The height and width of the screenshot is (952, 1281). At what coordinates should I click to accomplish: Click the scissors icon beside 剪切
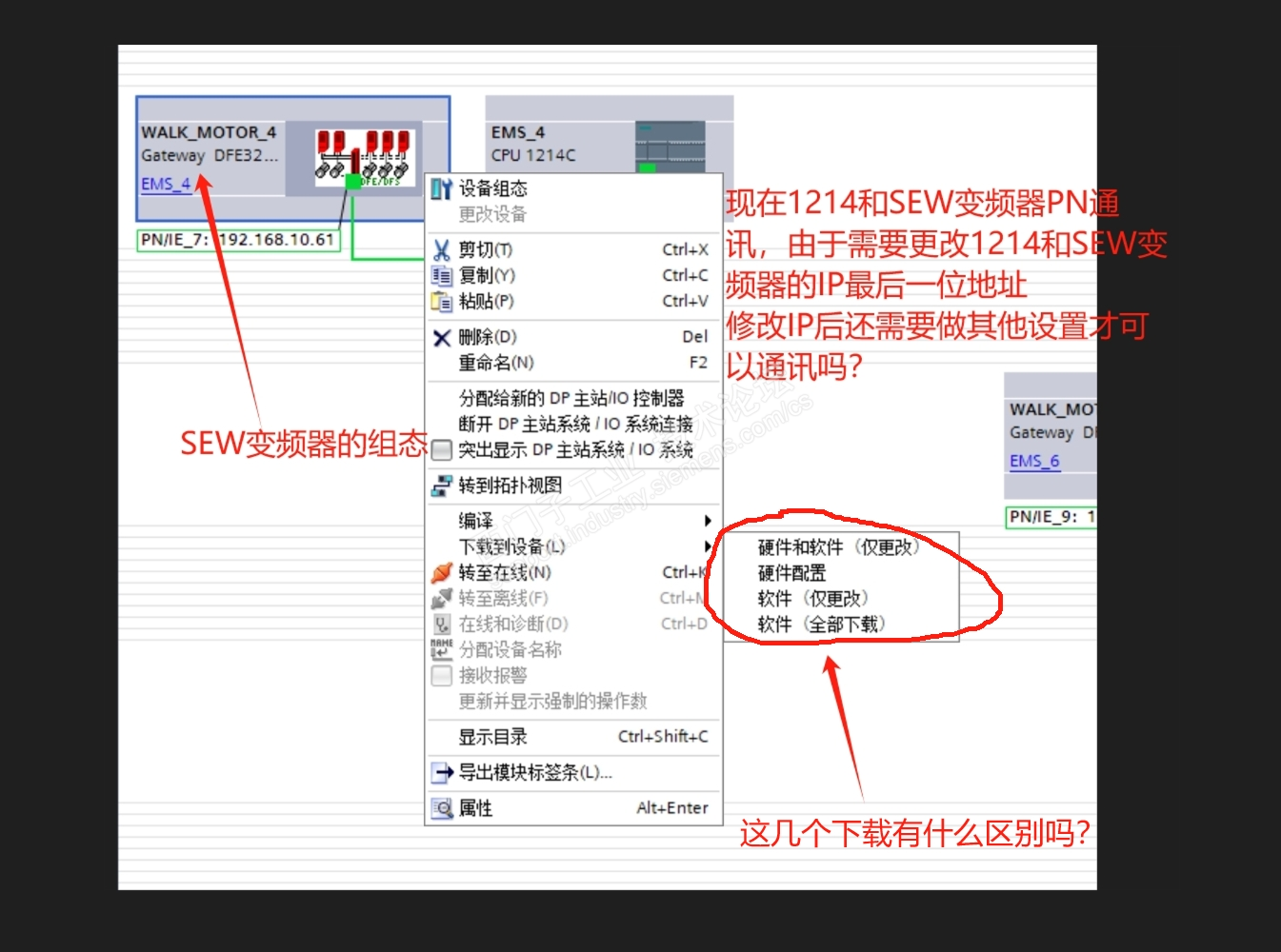click(x=441, y=250)
